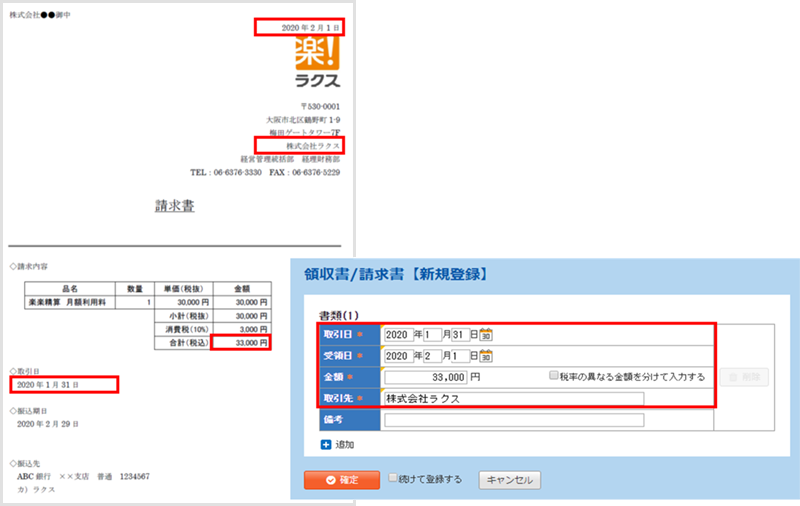The height and width of the screenshot is (506, 800).
Task: Click the empty 備考 field
Action: [x=514, y=420]
